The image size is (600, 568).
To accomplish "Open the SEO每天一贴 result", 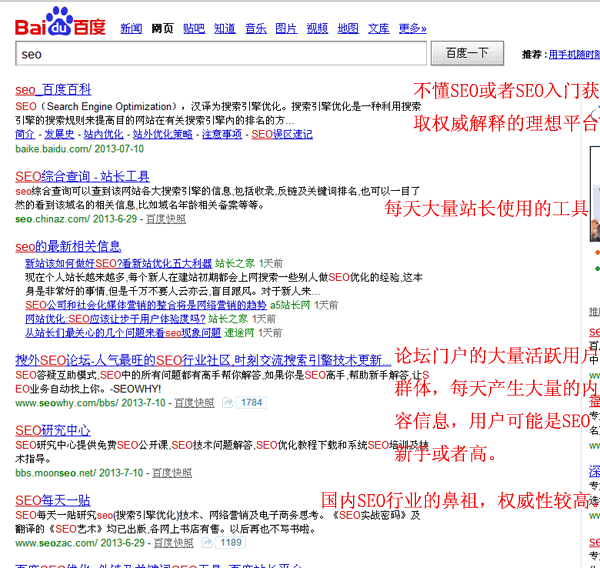I will point(53,501).
